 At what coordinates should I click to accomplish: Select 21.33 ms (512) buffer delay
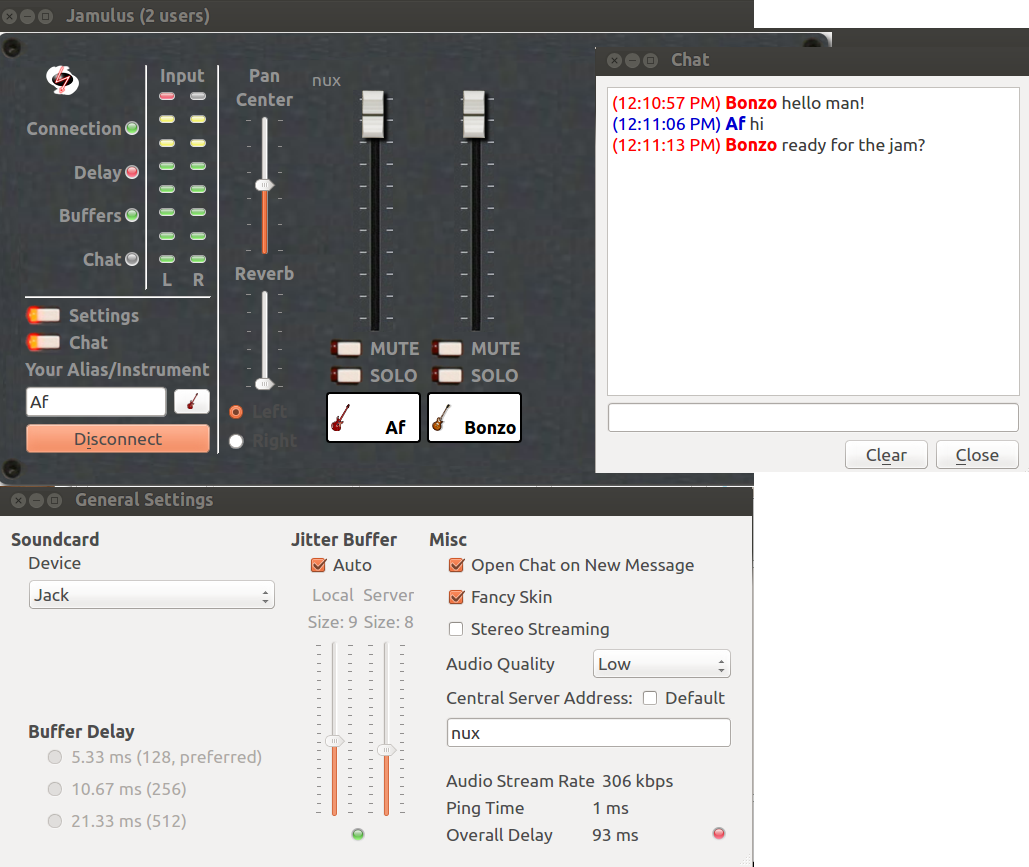click(55, 820)
